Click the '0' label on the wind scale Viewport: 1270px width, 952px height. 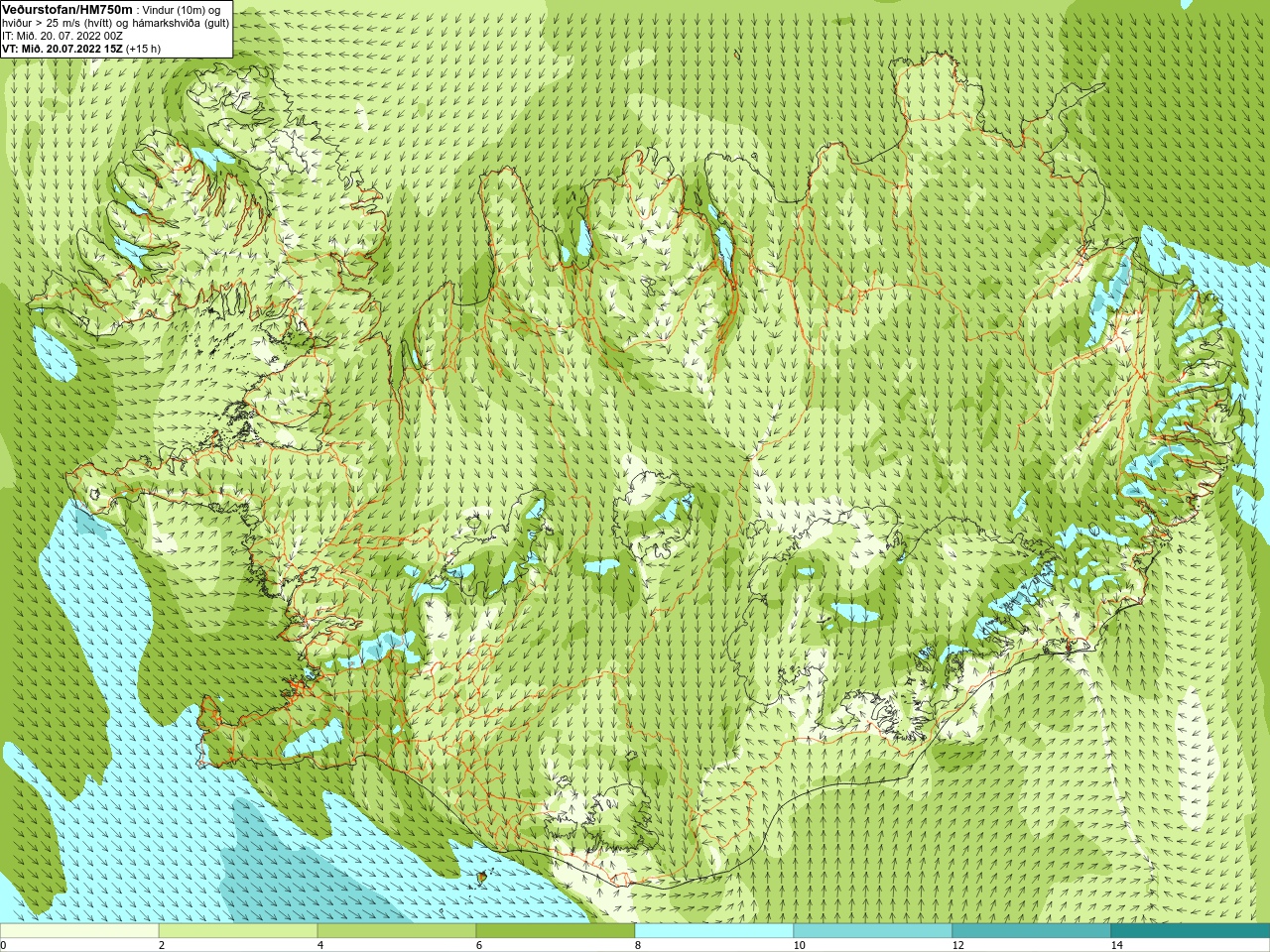tap(4, 945)
